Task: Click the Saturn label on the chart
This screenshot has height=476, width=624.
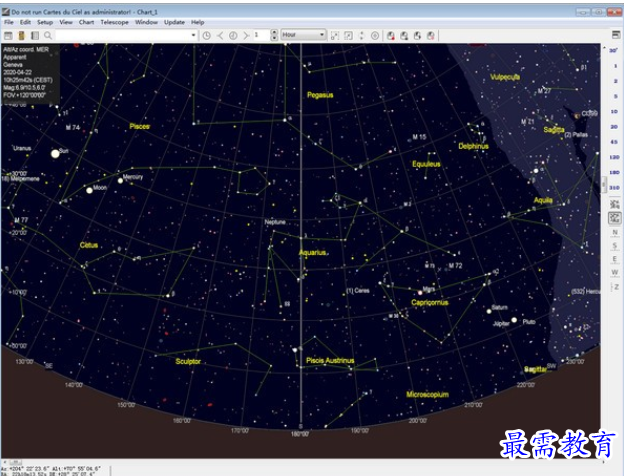Action: tap(499, 307)
